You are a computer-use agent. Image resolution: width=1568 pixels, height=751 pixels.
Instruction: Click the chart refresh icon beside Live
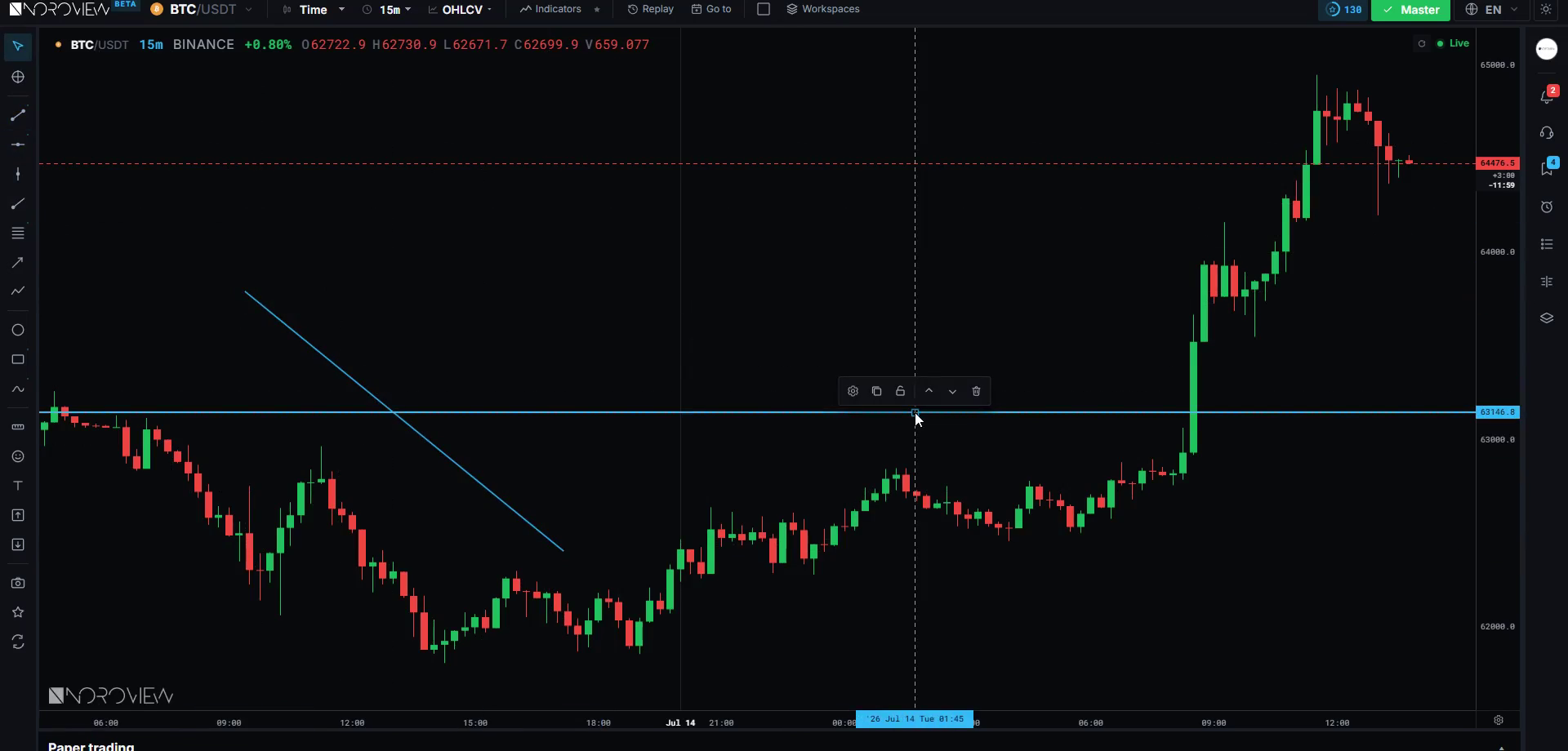tap(1422, 44)
